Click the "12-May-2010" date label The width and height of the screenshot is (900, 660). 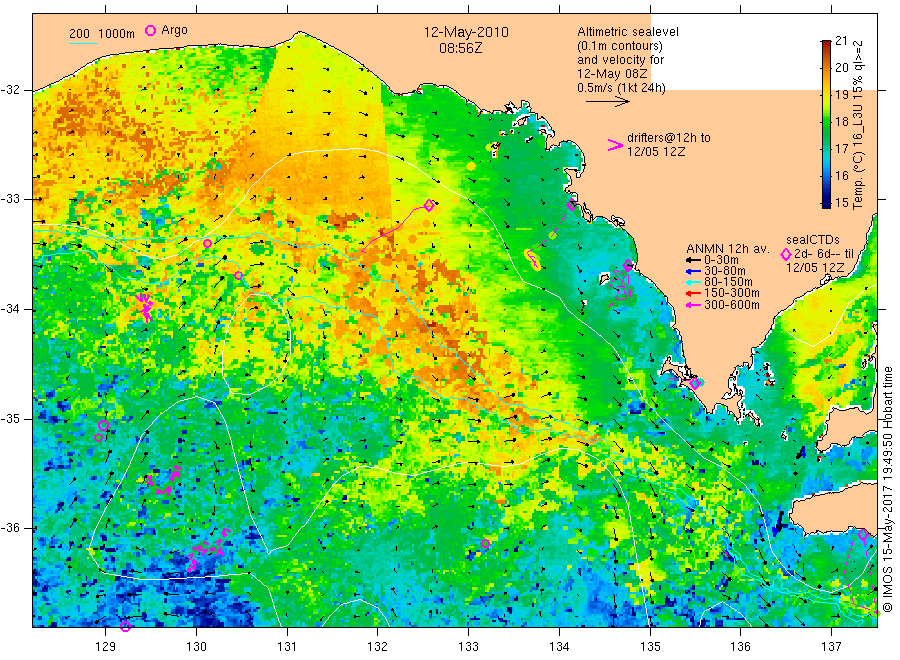point(466,32)
